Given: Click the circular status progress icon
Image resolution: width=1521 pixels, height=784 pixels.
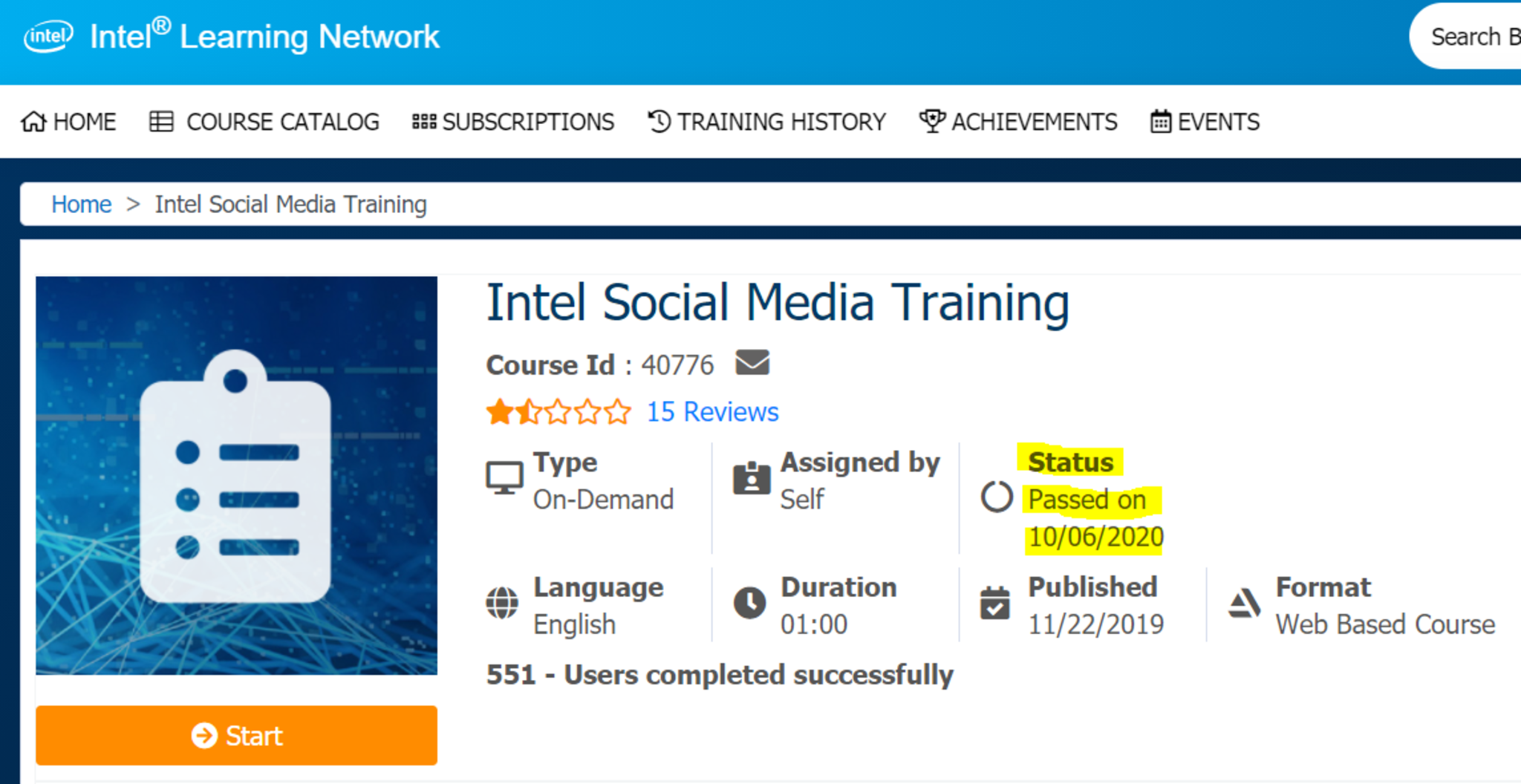Looking at the screenshot, I should (997, 497).
